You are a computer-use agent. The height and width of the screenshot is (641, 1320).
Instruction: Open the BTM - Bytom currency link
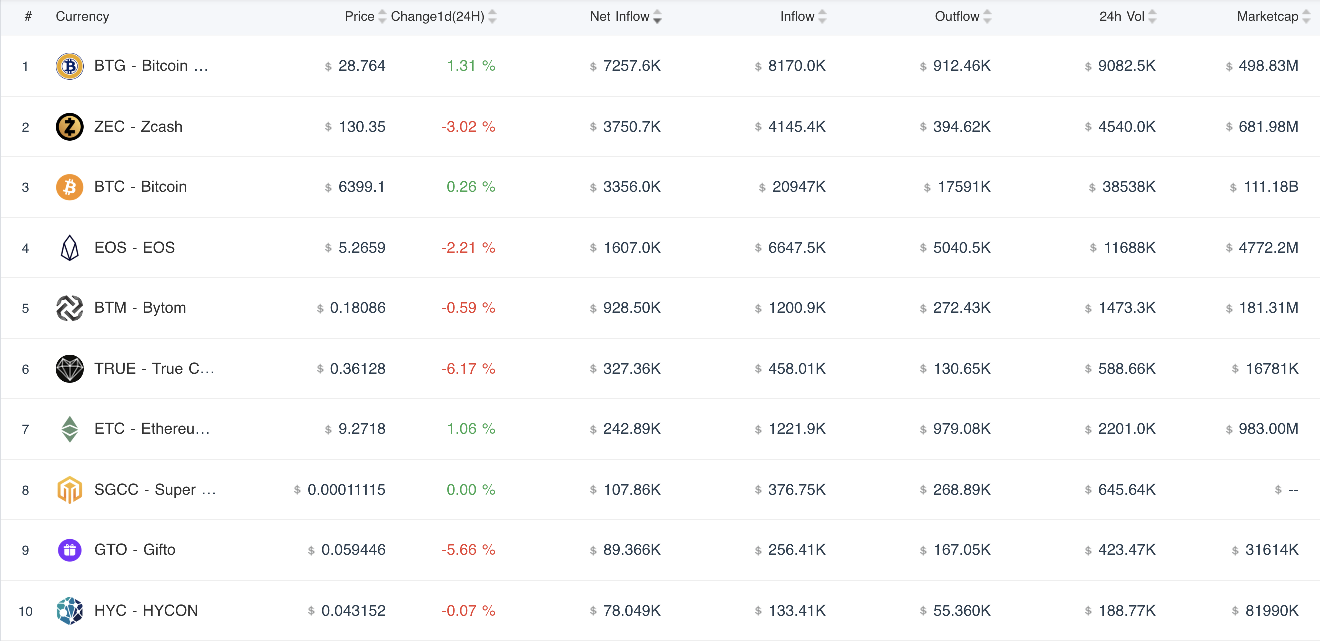[x=140, y=308]
